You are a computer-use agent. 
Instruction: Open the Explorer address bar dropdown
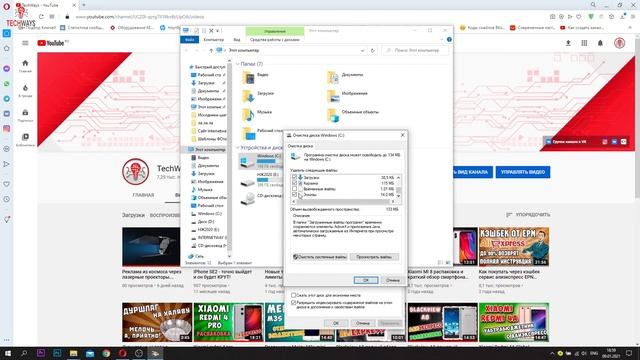(362, 51)
